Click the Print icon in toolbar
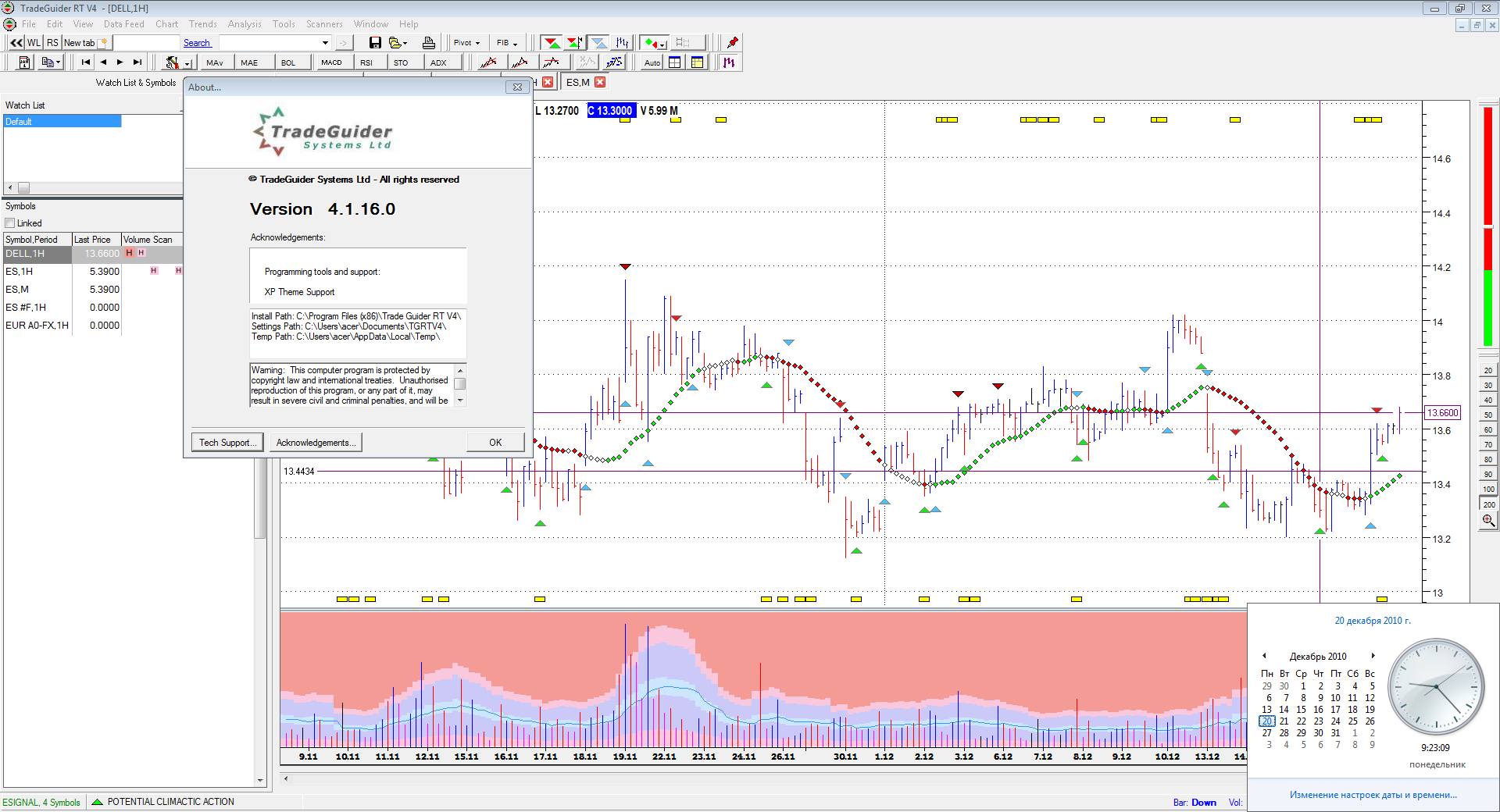1500x812 pixels. (428, 43)
